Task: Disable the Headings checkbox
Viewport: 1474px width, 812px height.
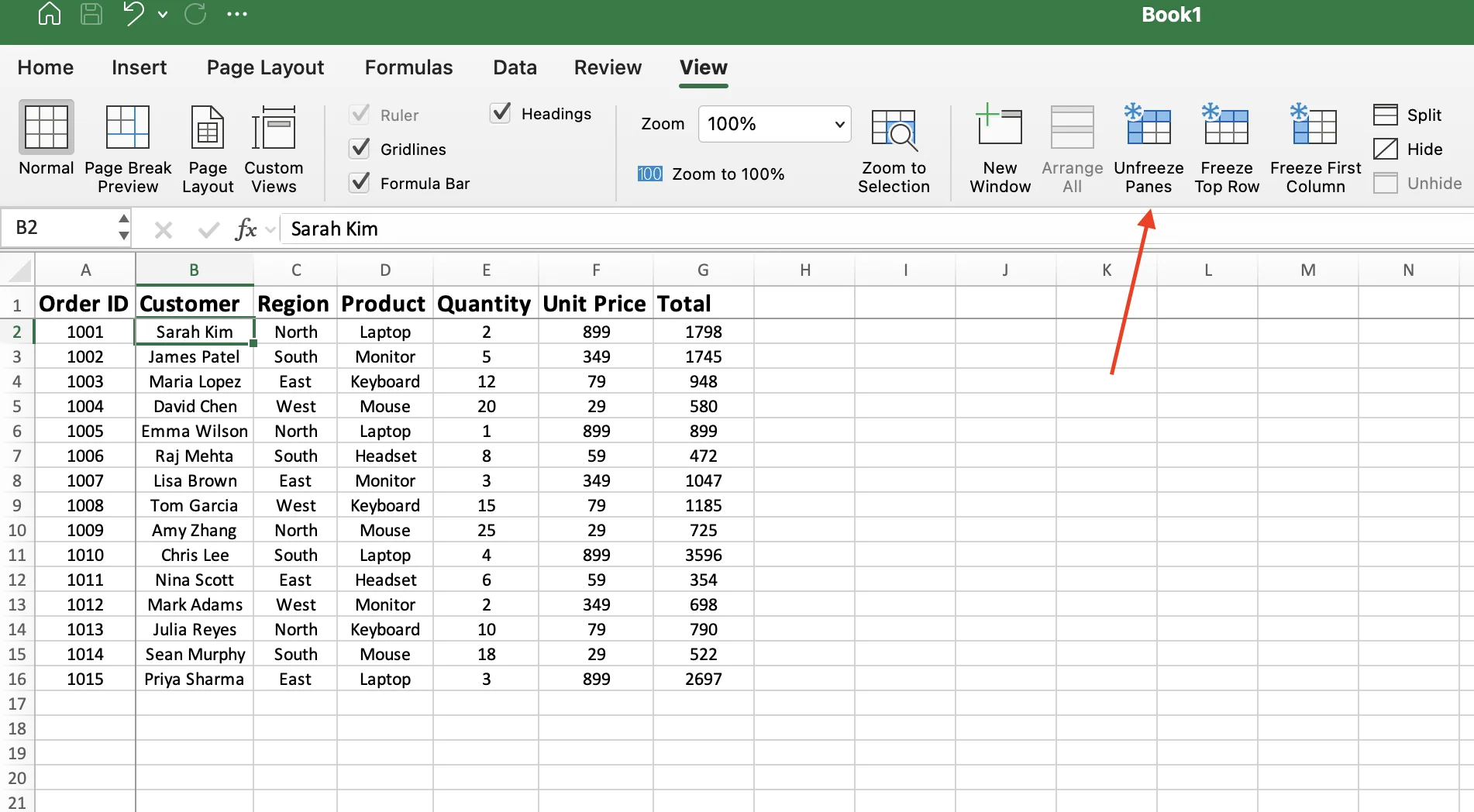Action: [x=502, y=113]
